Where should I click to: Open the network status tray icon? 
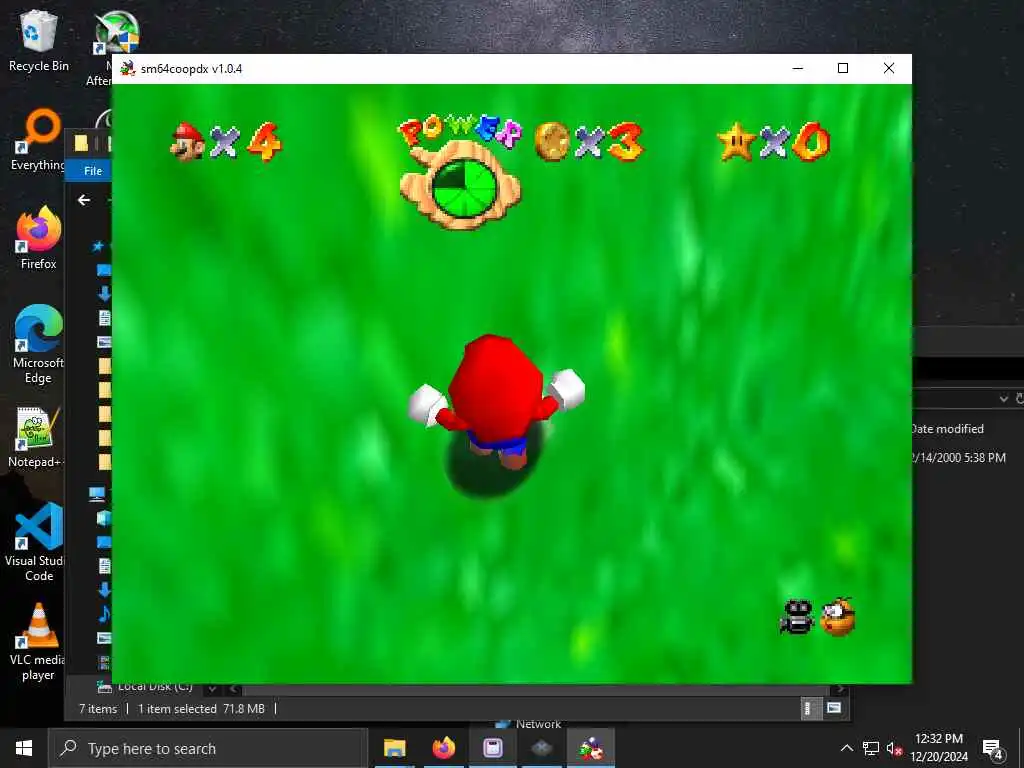click(x=871, y=748)
